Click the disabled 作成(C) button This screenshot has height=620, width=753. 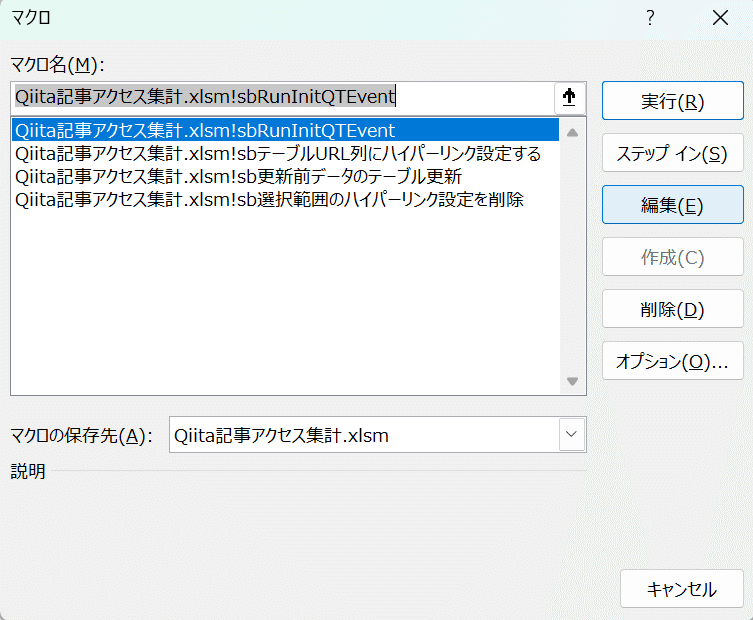coord(672,257)
